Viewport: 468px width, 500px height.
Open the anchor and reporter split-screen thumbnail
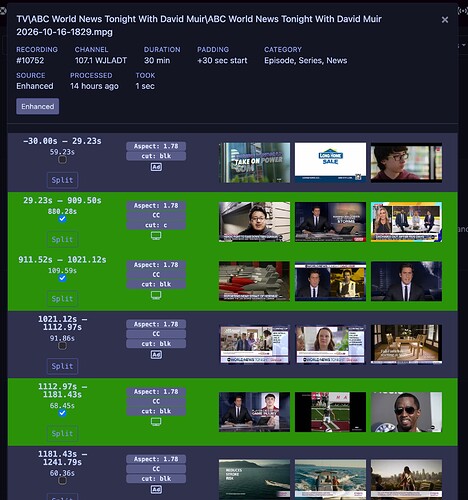tap(330, 281)
